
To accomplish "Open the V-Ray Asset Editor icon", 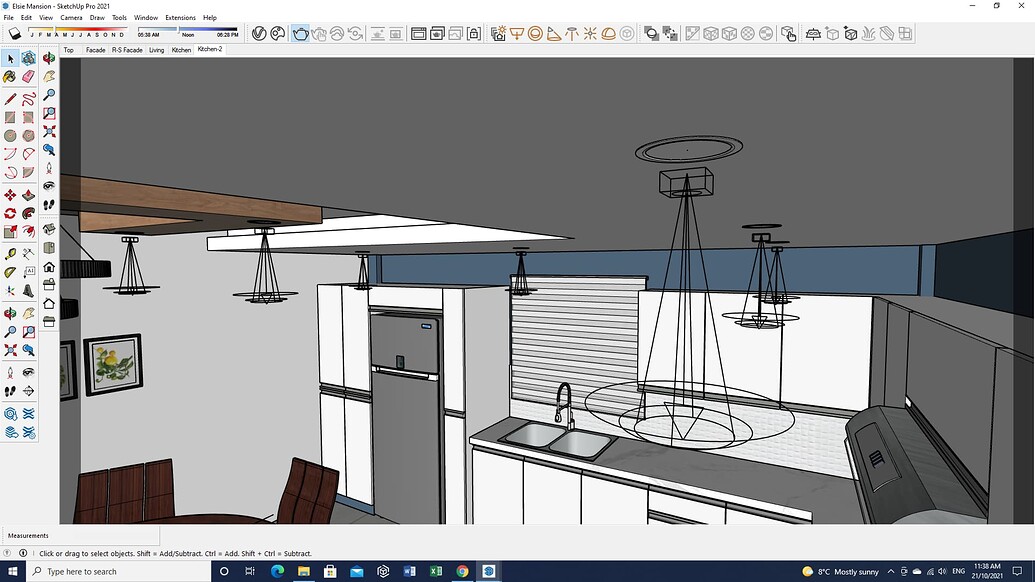I will pyautogui.click(x=259, y=33).
